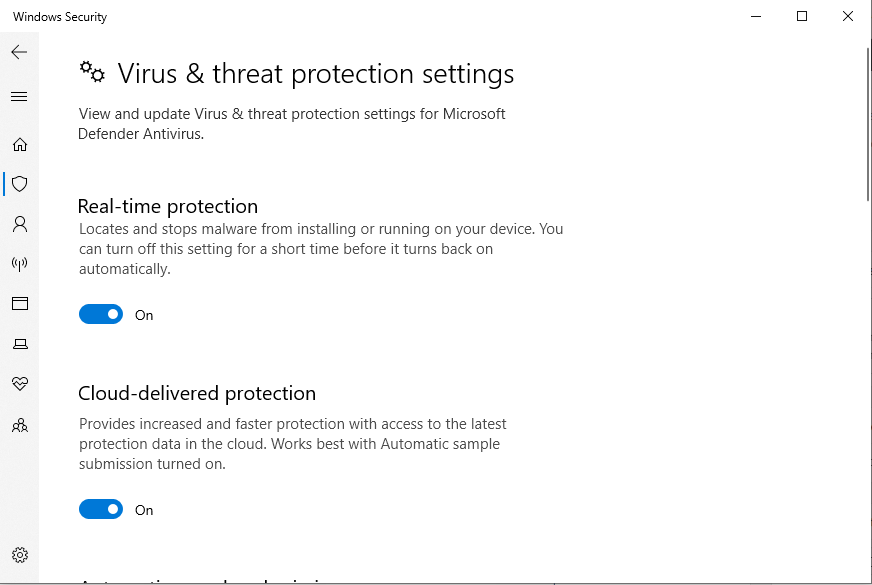Click the gears icon beside the page title
The width and height of the screenshot is (872, 585).
91,72
